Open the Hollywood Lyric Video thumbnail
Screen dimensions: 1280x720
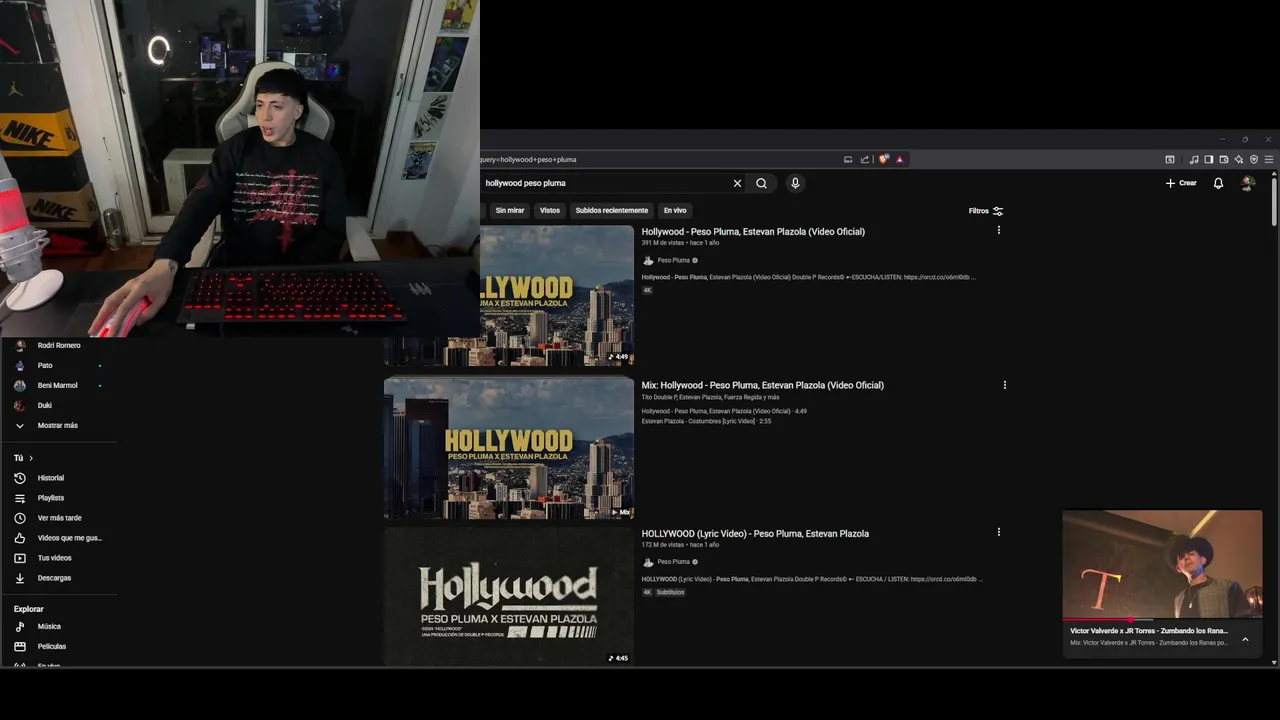coord(509,596)
